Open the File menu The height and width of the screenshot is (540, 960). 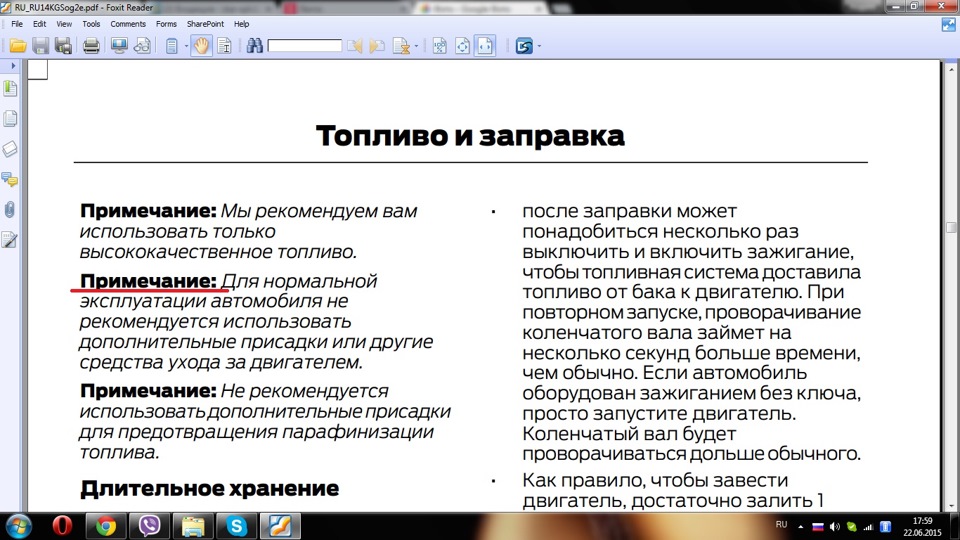coord(17,24)
